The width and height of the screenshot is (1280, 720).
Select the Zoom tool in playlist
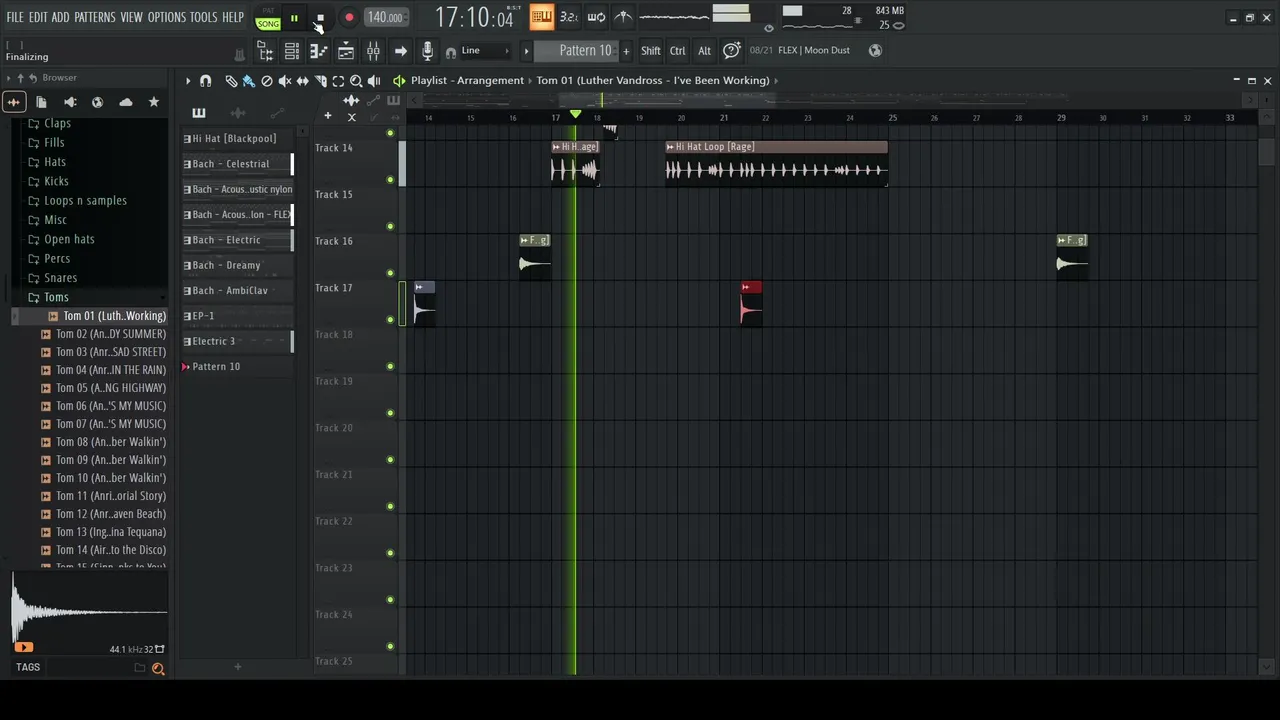356,81
